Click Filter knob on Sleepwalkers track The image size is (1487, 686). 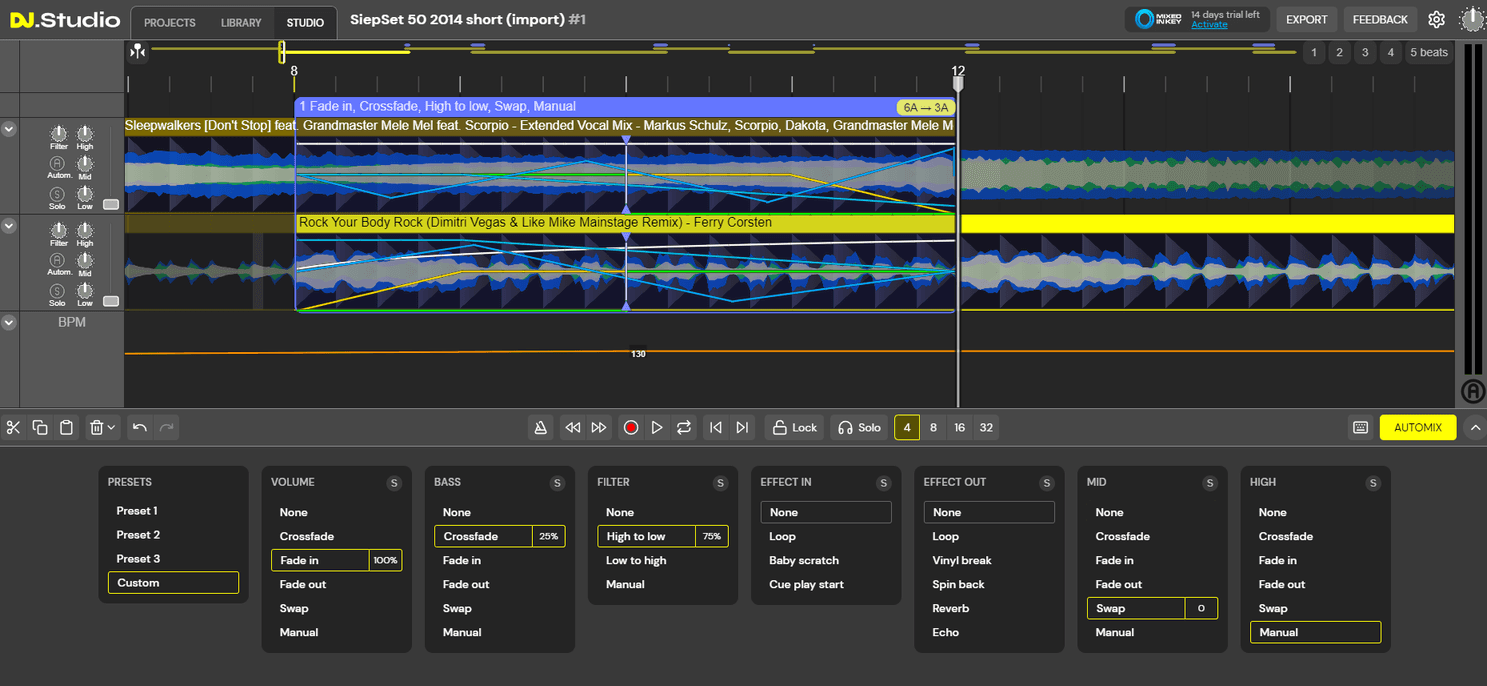(59, 133)
